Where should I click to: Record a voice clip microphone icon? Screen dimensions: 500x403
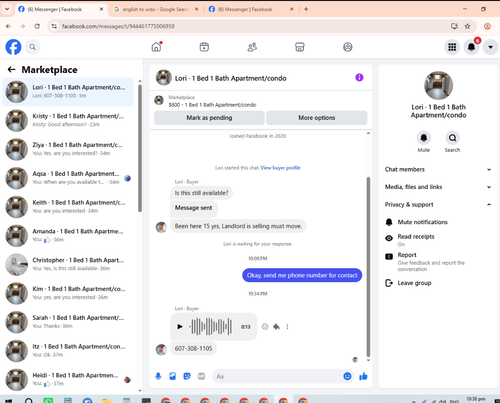click(x=158, y=376)
